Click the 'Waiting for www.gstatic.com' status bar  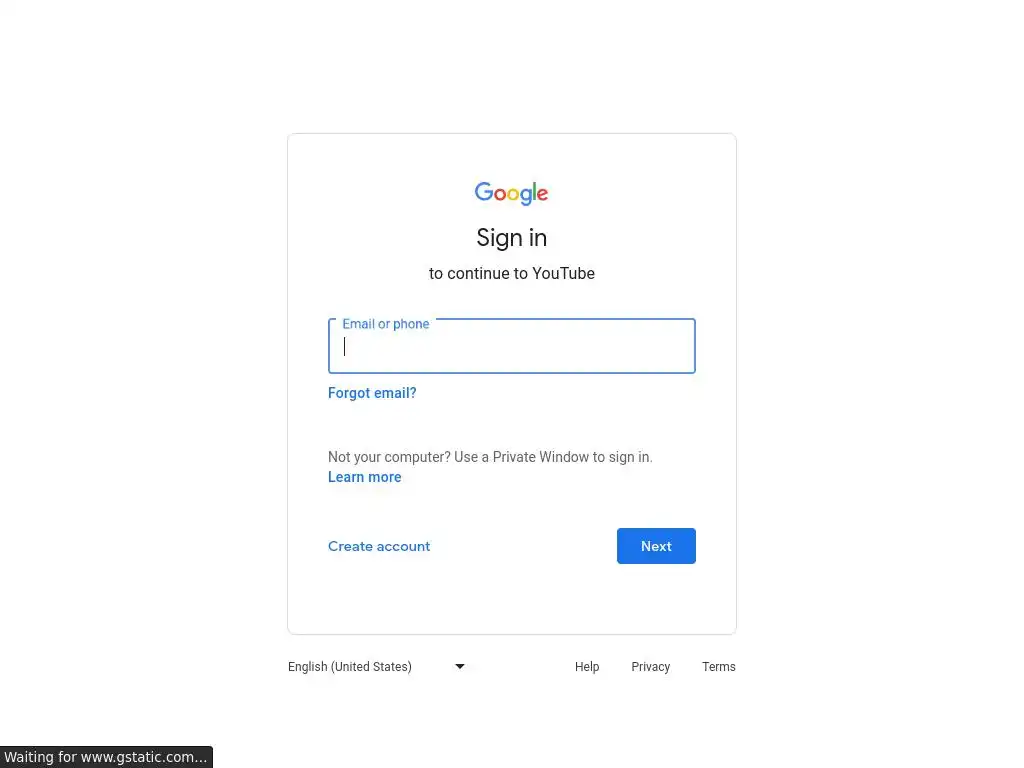106,758
